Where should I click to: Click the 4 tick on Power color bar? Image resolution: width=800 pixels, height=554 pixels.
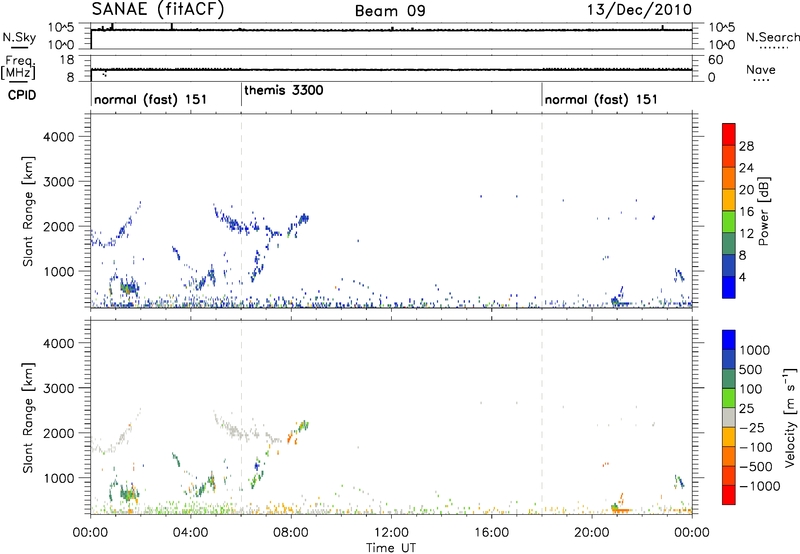pyautogui.click(x=742, y=277)
